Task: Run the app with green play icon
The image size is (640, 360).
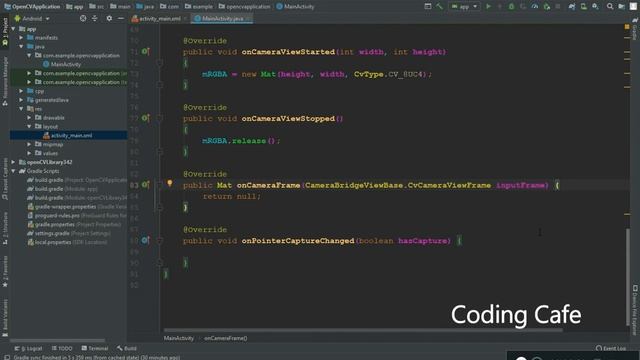Action: (488, 7)
